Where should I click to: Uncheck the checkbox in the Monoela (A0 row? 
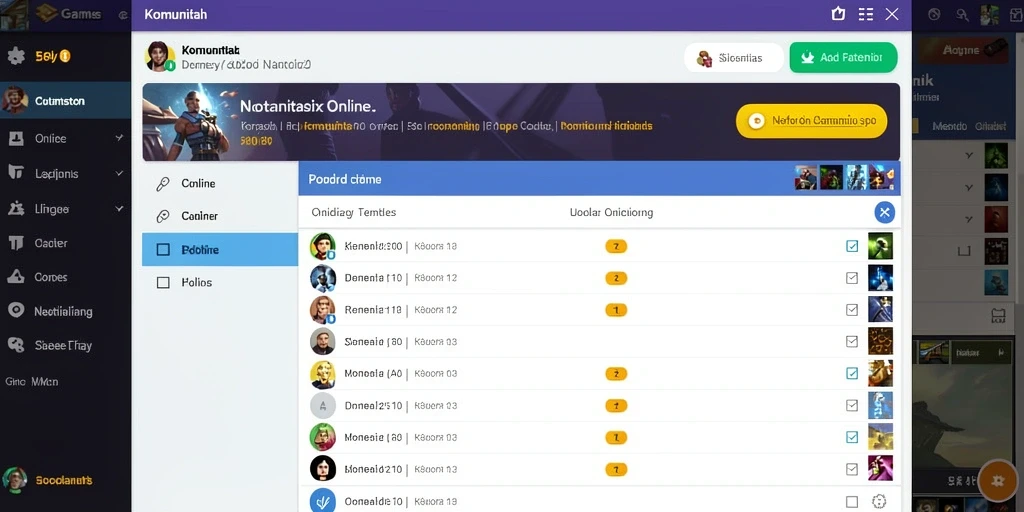coord(852,374)
